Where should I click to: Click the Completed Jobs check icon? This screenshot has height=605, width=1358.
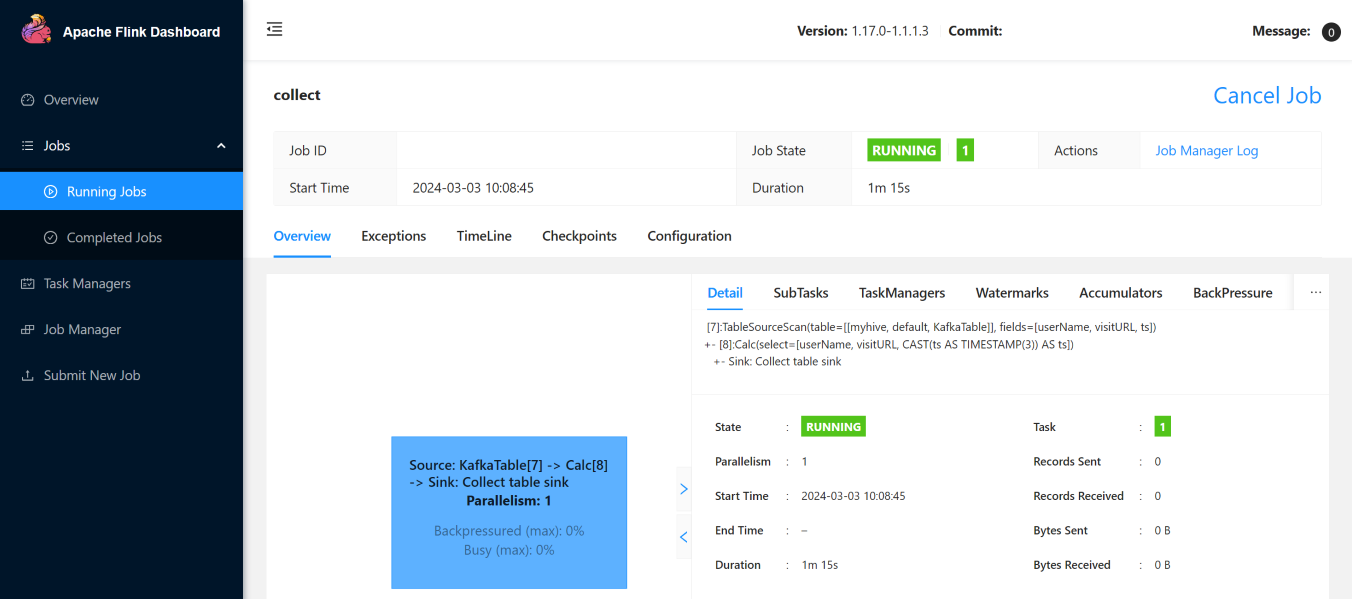(51, 238)
